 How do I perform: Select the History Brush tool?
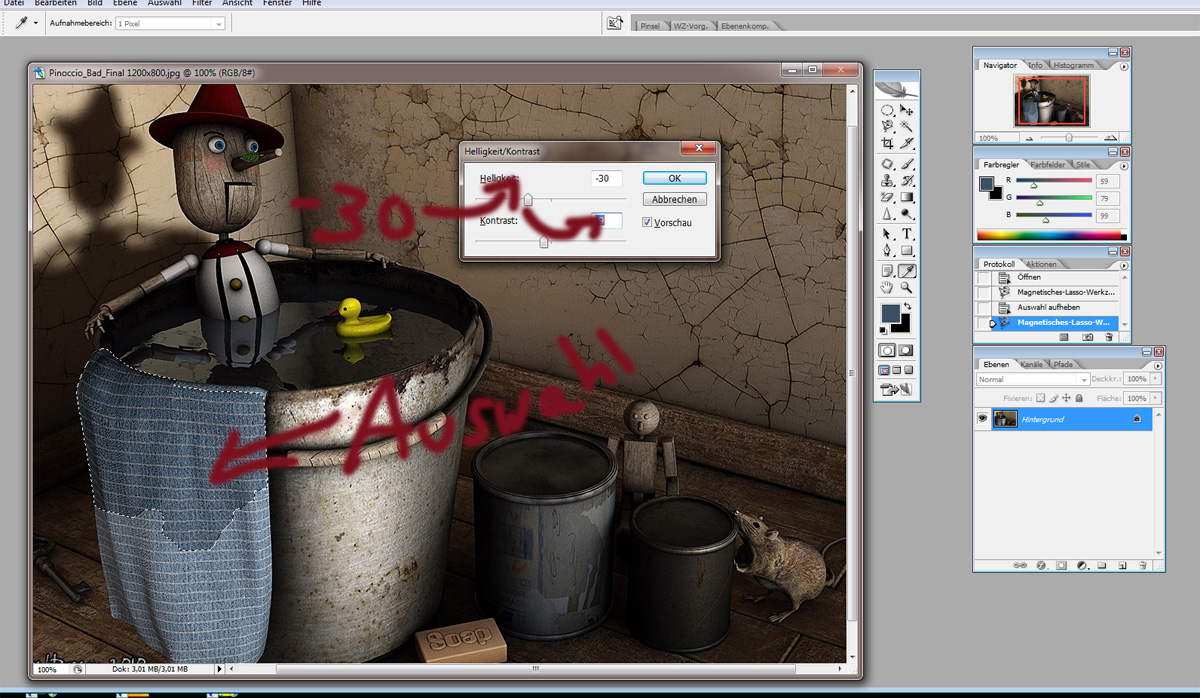tap(907, 180)
